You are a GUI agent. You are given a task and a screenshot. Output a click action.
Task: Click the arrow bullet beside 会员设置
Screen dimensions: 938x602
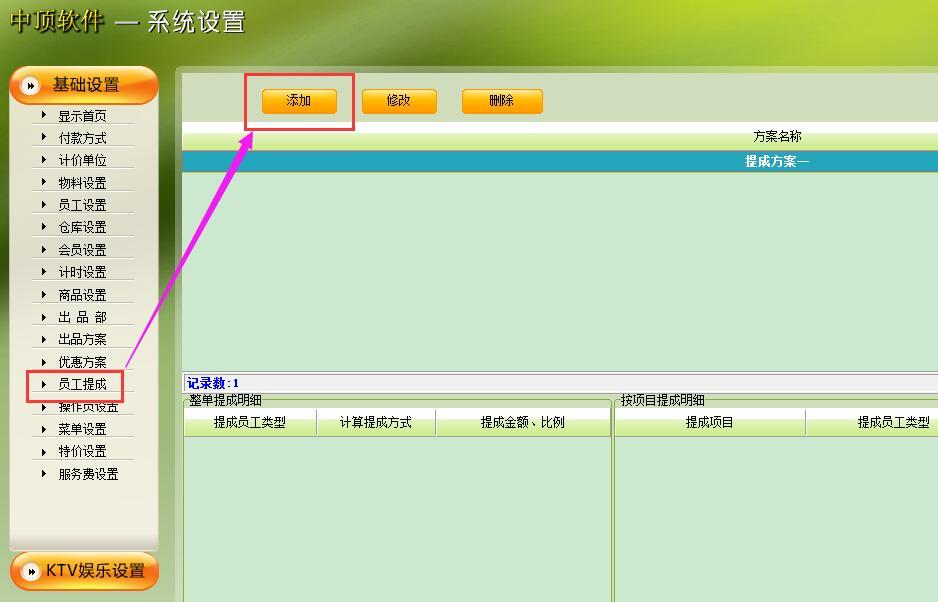(44, 249)
